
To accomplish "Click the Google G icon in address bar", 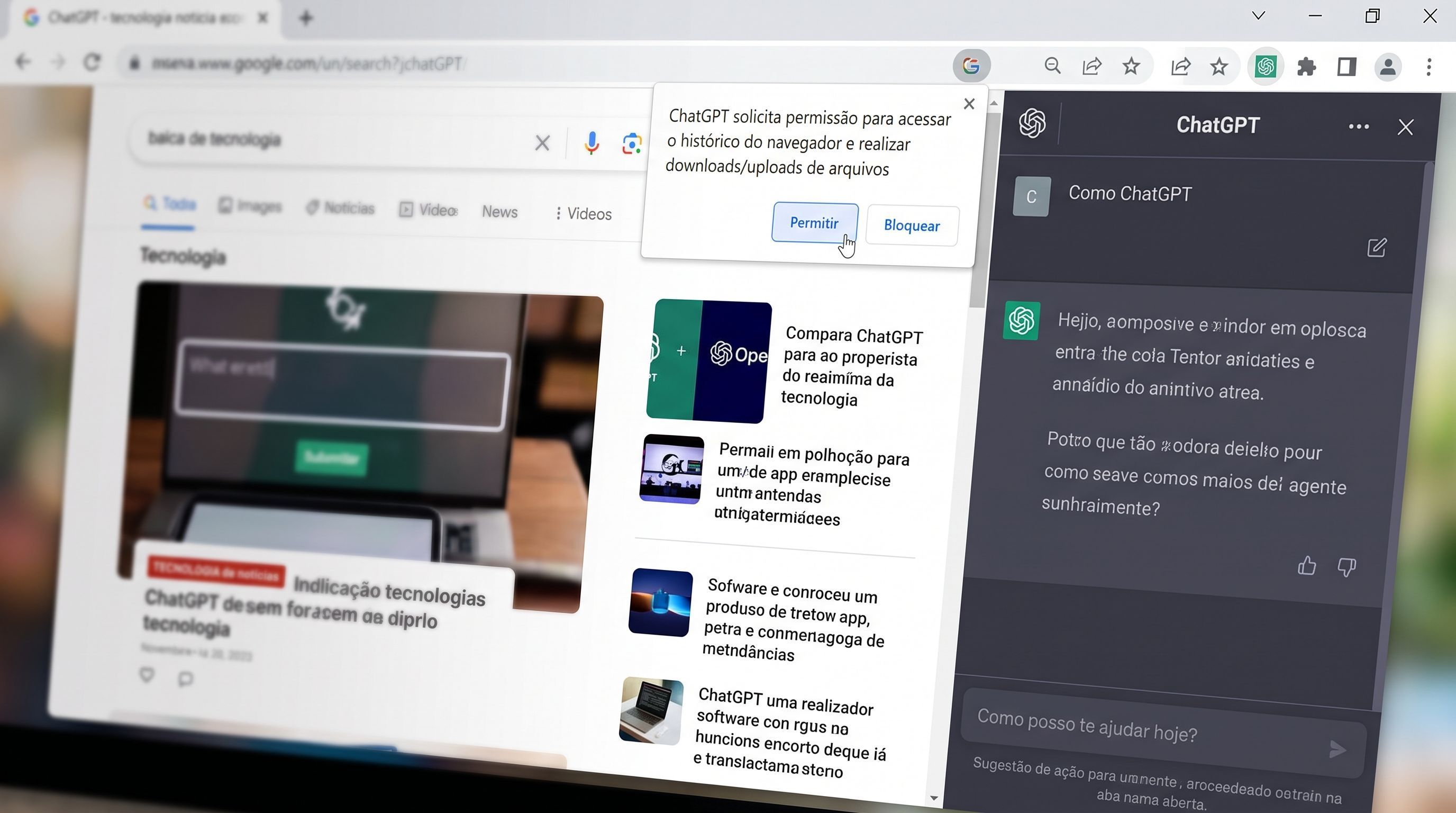I will coord(971,66).
